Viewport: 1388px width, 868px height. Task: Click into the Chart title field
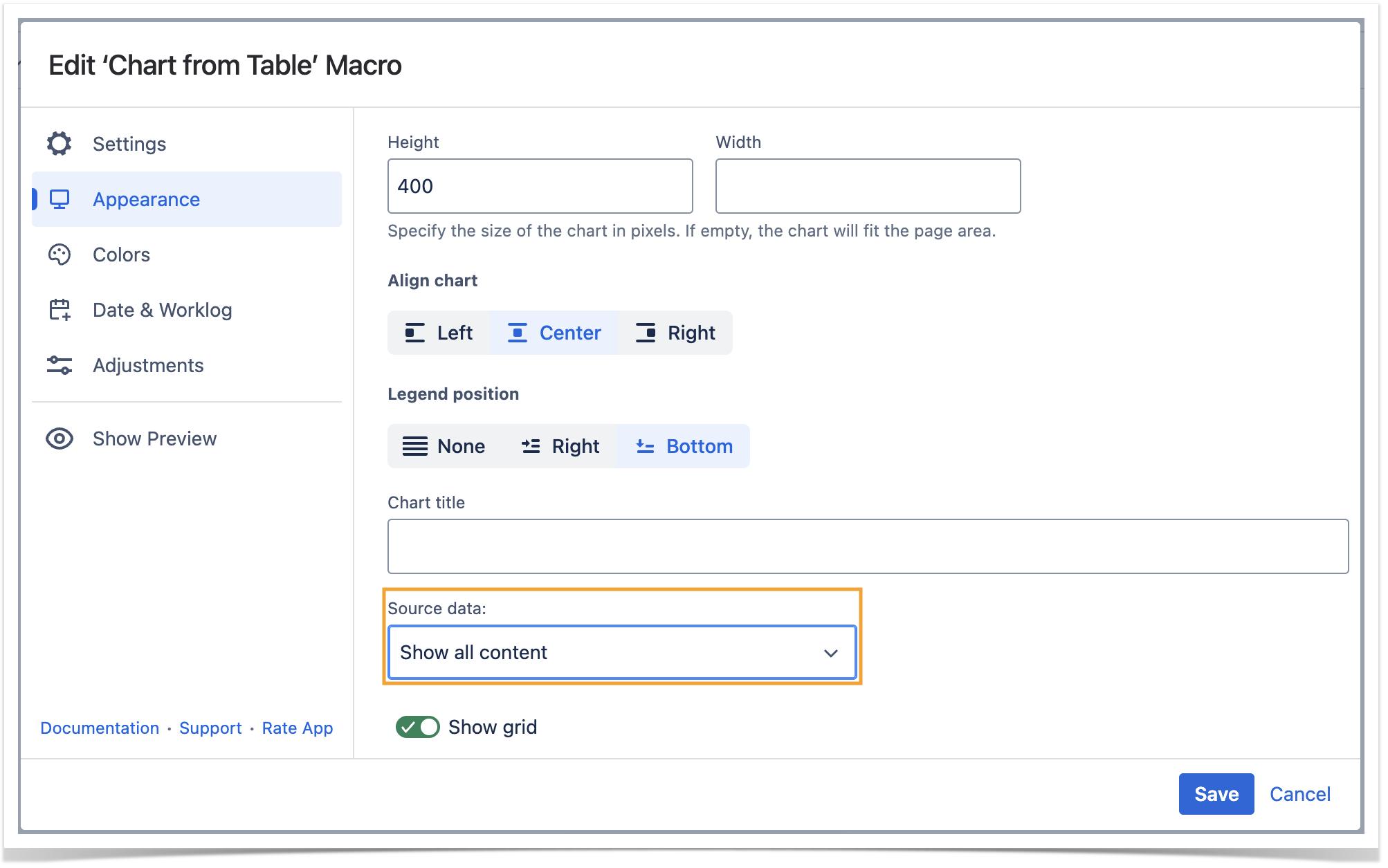point(868,546)
